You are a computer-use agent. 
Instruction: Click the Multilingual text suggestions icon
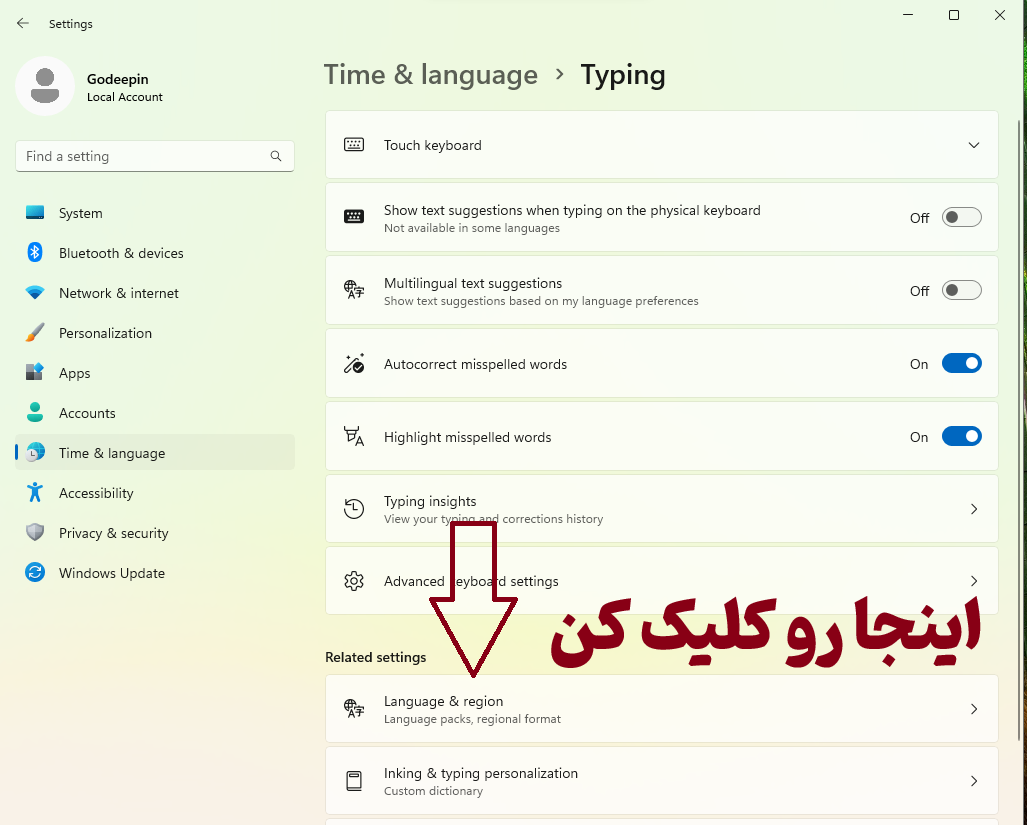pyautogui.click(x=354, y=289)
